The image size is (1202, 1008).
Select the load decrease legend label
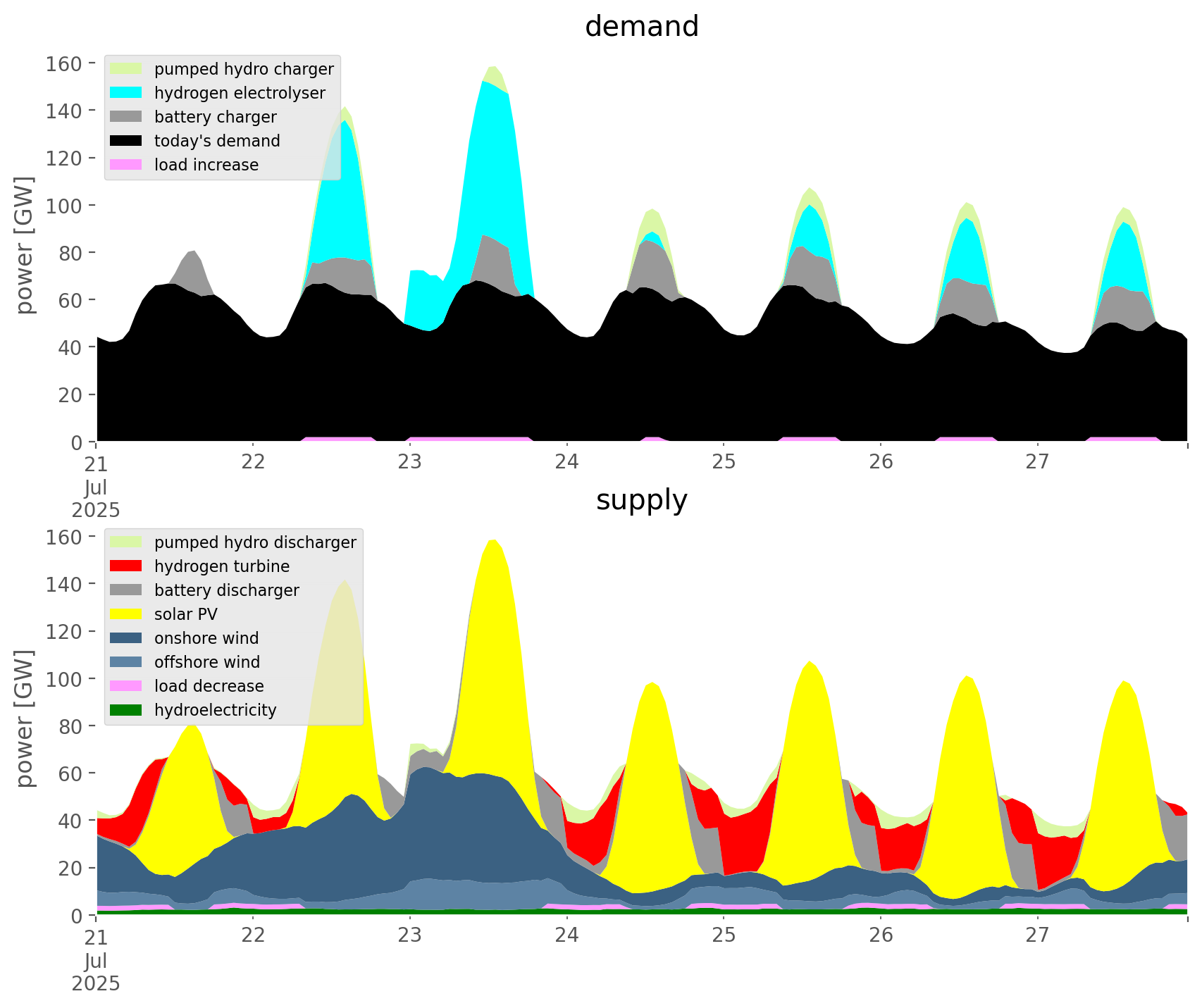tap(209, 686)
